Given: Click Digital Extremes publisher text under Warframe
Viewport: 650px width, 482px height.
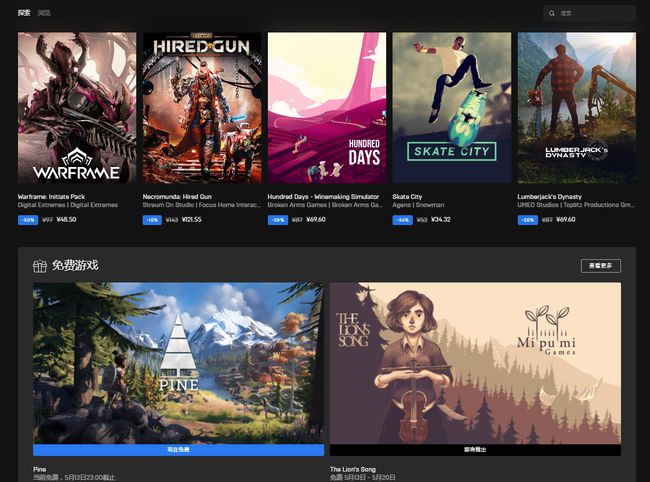Looking at the screenshot, I should (x=68, y=205).
